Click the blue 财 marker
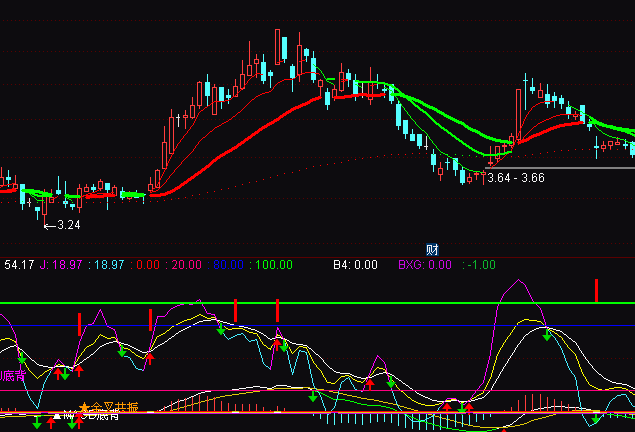 [432, 250]
